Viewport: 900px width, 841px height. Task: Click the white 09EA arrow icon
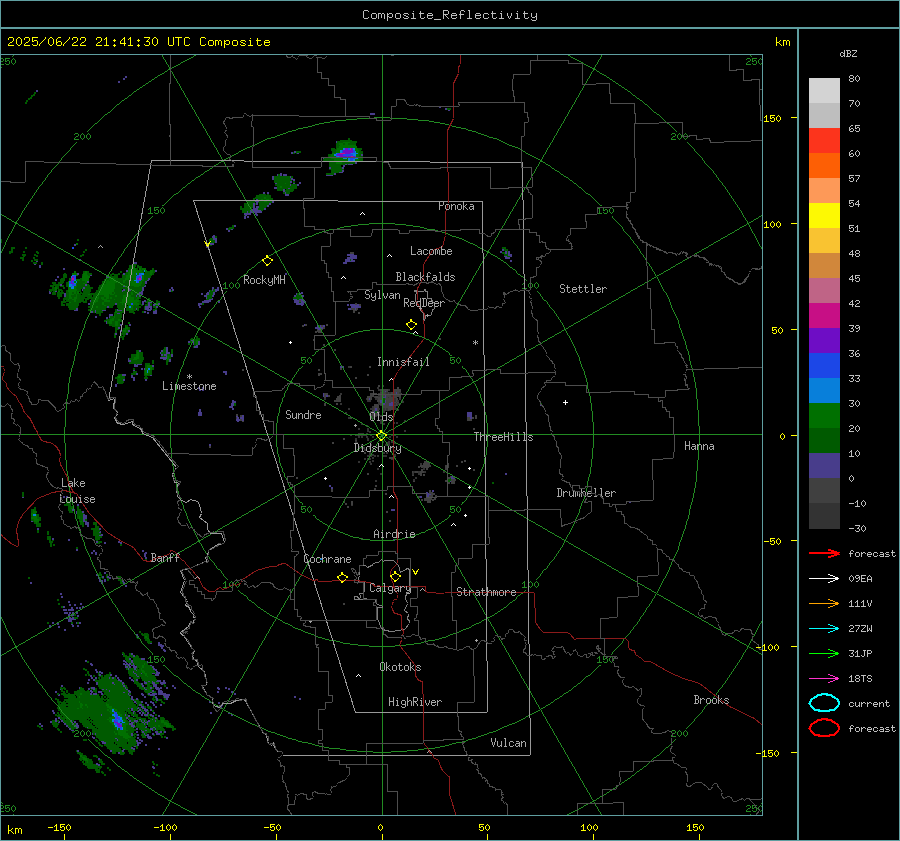[x=824, y=579]
